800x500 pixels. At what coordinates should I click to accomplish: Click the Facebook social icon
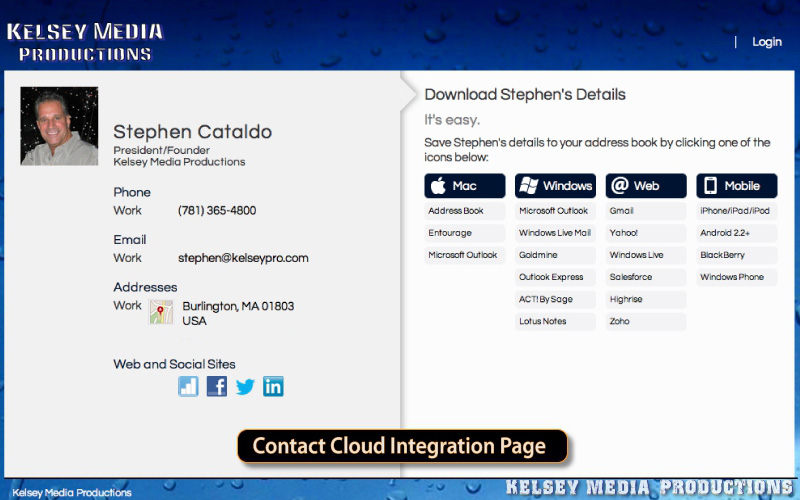point(217,386)
